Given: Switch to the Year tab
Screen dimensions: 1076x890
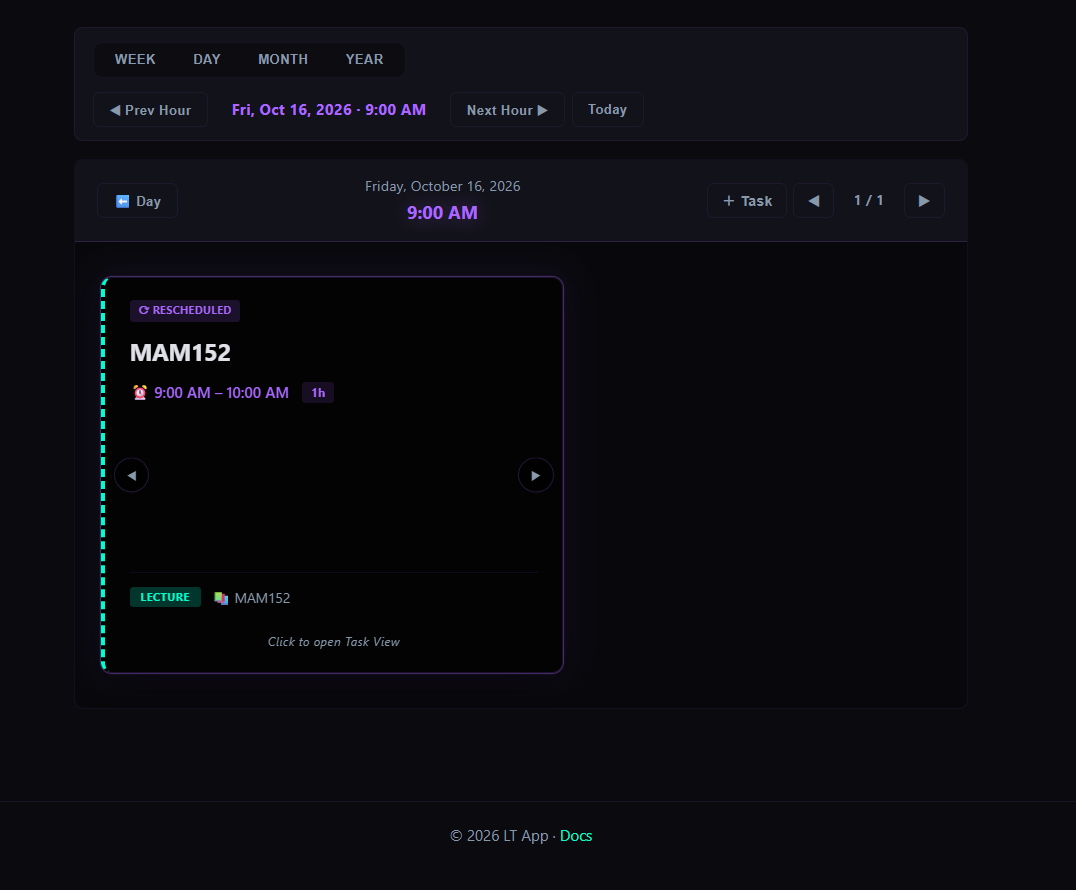Looking at the screenshot, I should [364, 60].
